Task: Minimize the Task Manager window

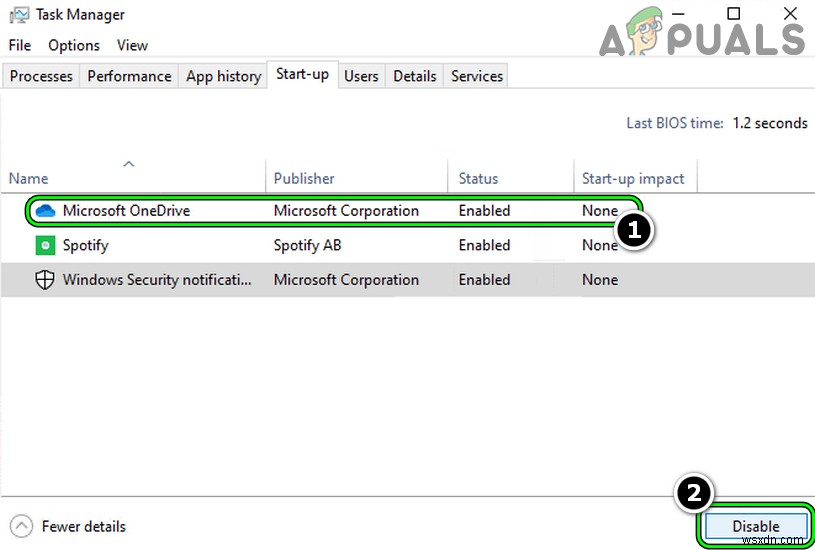Action: (678, 14)
